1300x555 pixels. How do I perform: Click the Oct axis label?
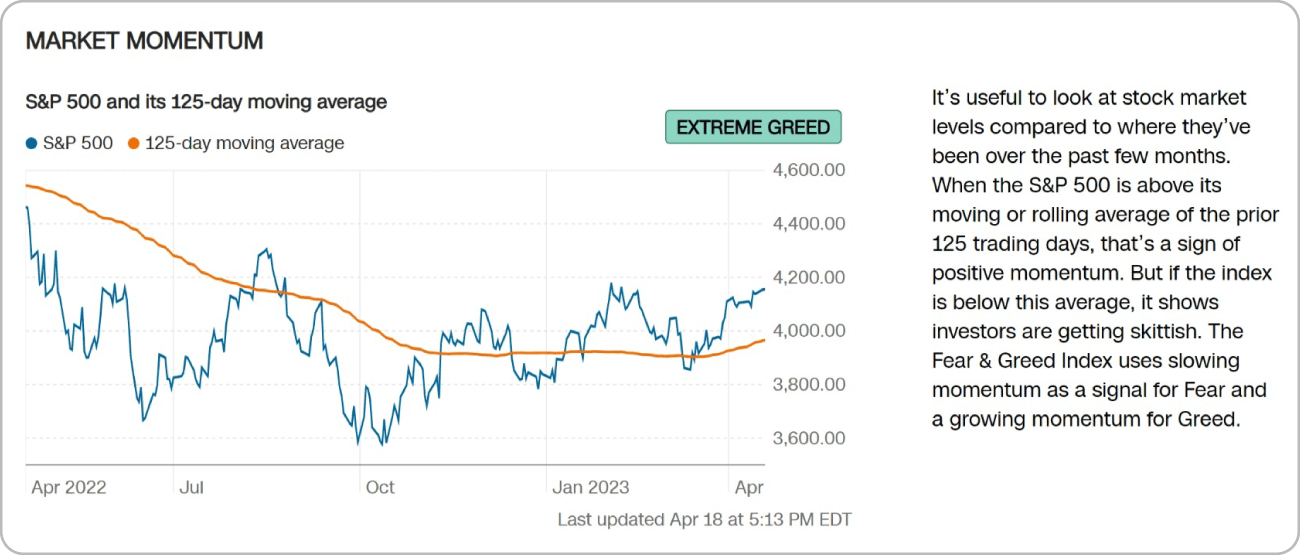(x=380, y=487)
